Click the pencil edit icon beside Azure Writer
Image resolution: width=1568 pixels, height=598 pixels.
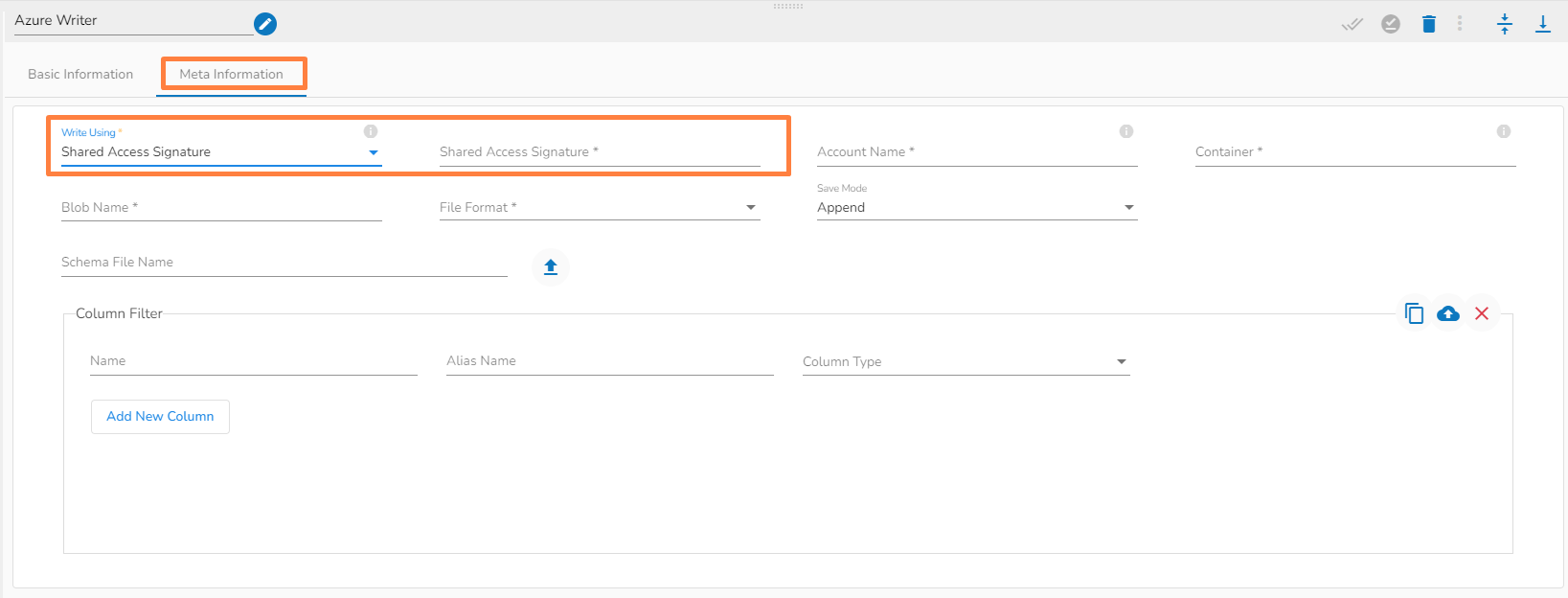[265, 24]
